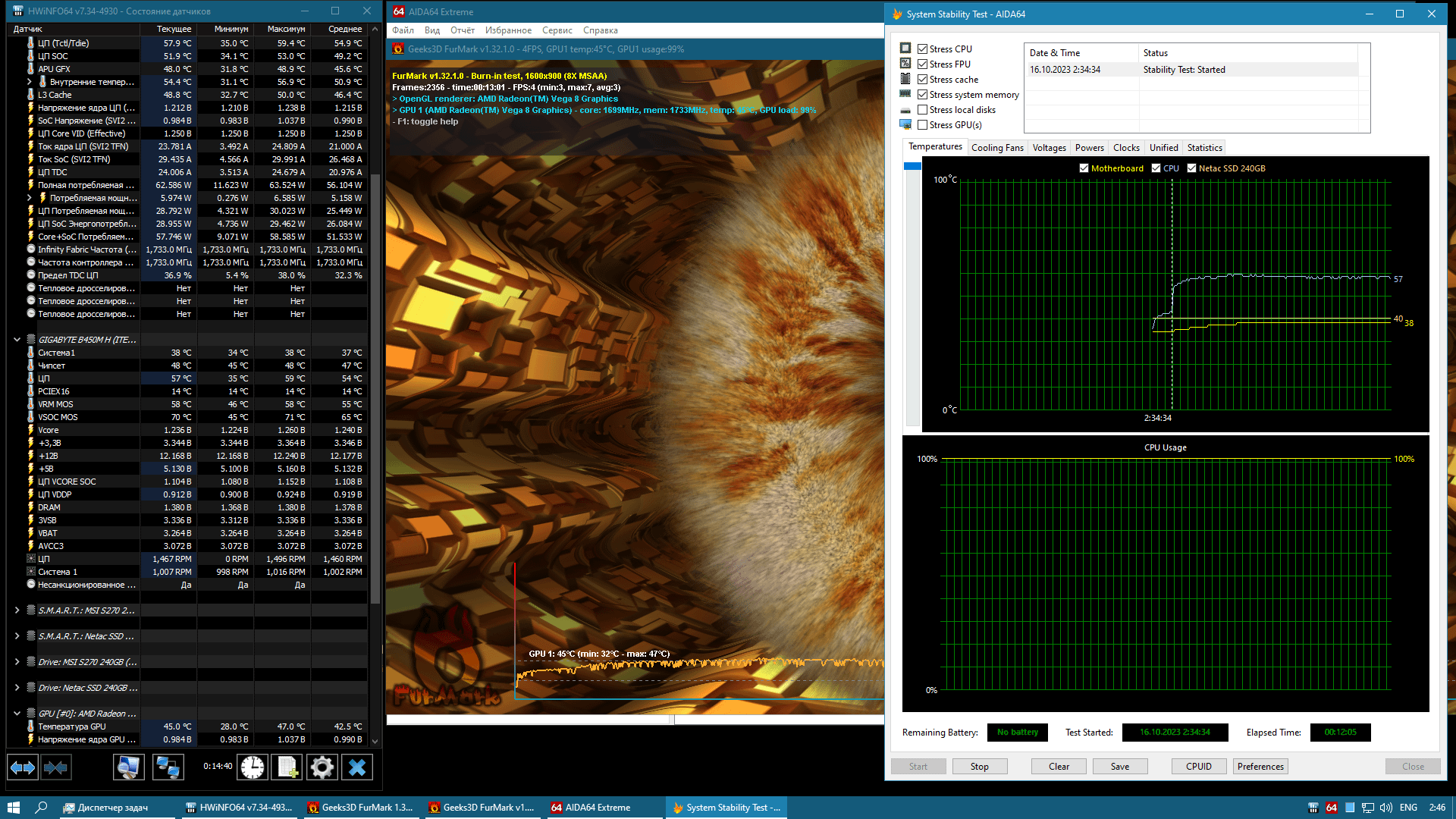The height and width of the screenshot is (819, 1456).
Task: Expand Внутренние темпер... sub-item
Action: [x=29, y=82]
